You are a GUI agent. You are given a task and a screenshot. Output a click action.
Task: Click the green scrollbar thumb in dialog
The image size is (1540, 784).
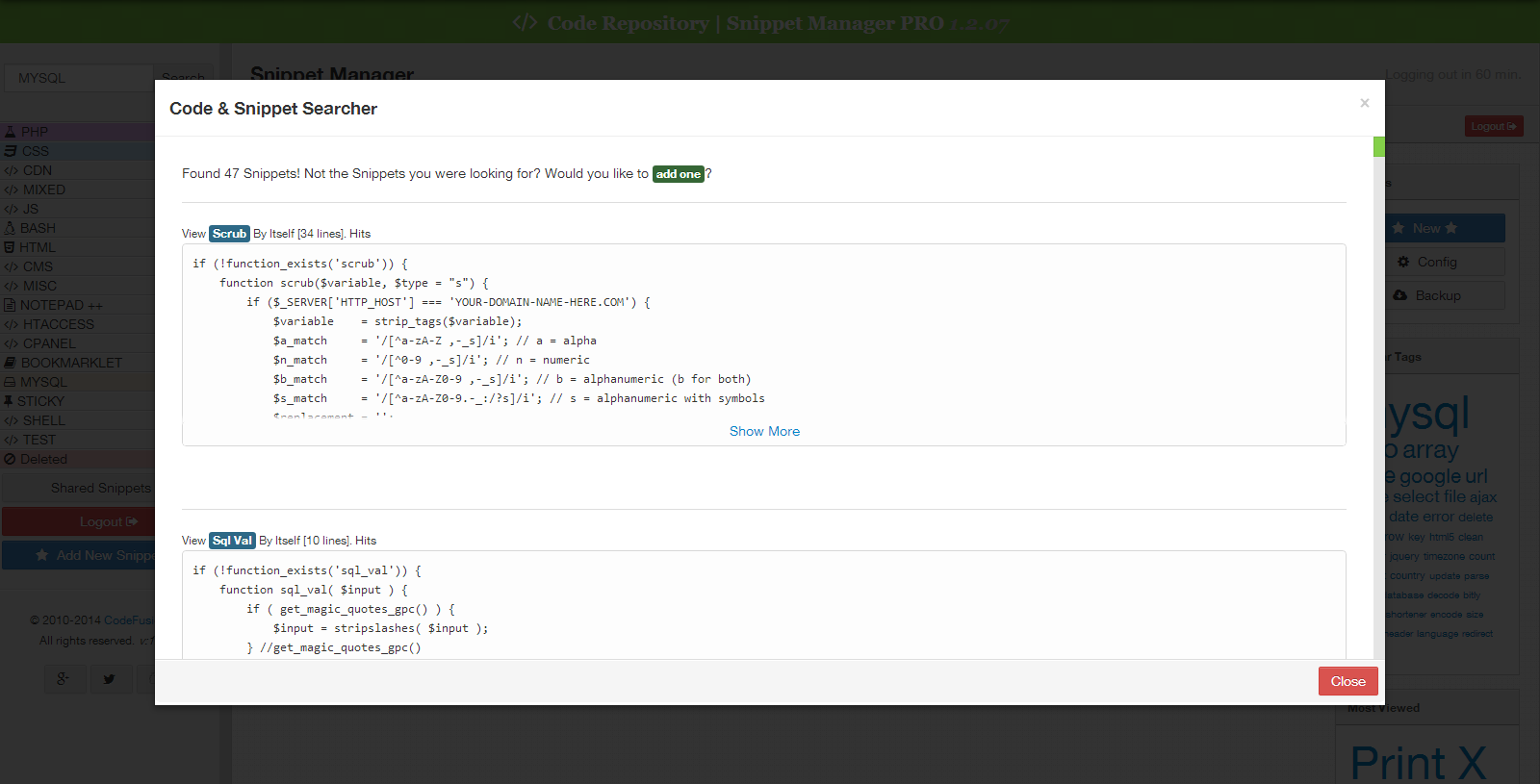1378,147
